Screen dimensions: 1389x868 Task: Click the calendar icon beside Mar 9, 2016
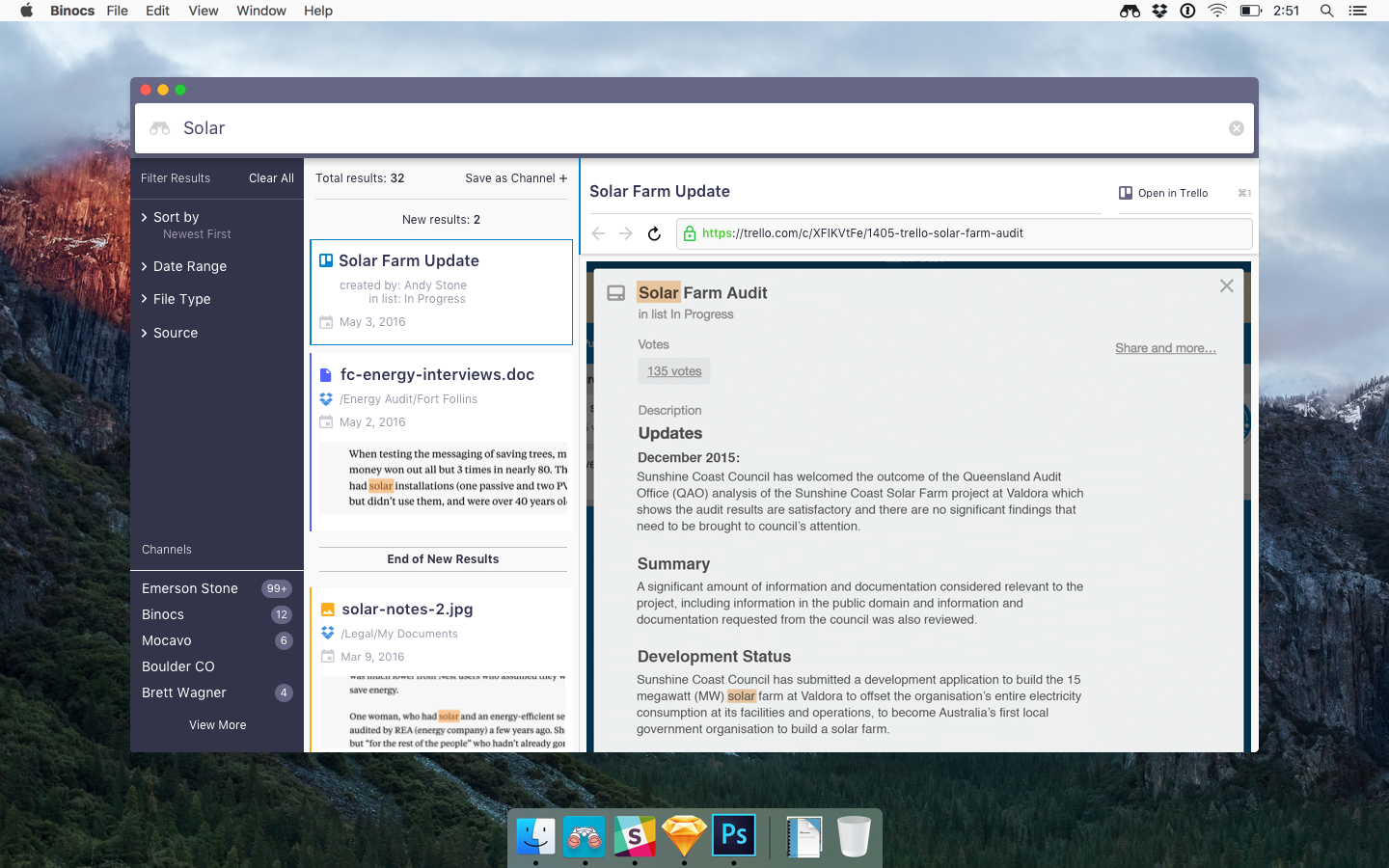click(328, 657)
